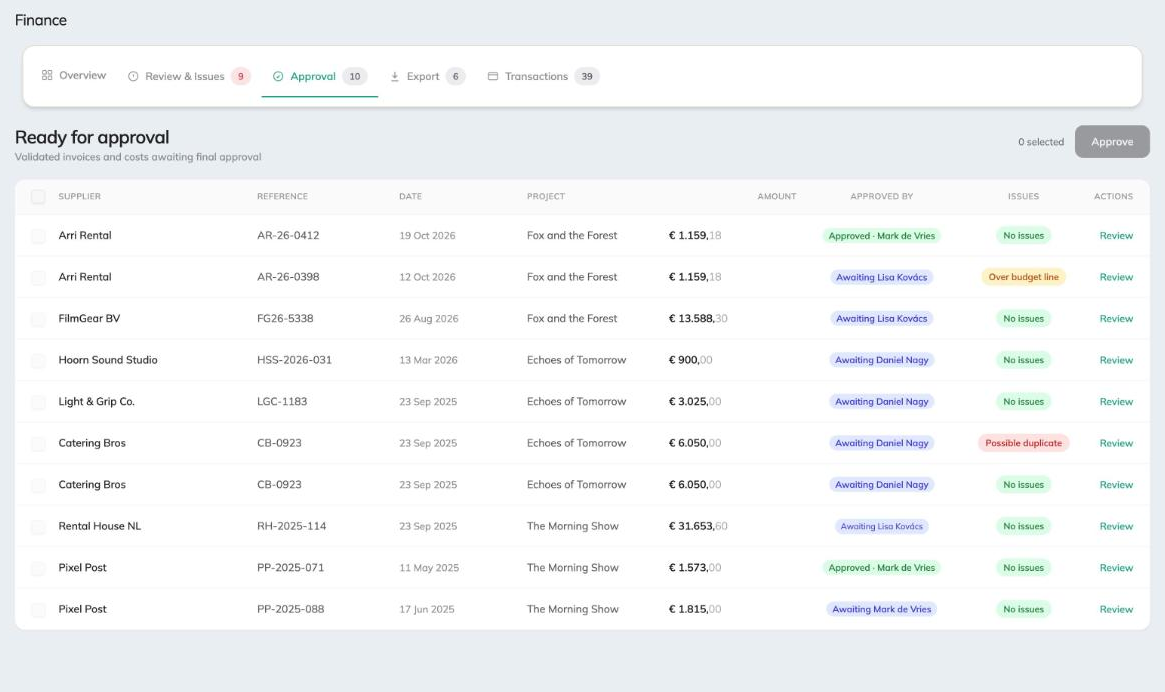Screen dimensions: 1165x692
Task: Click the Over budget line badge
Action: coord(1023,277)
